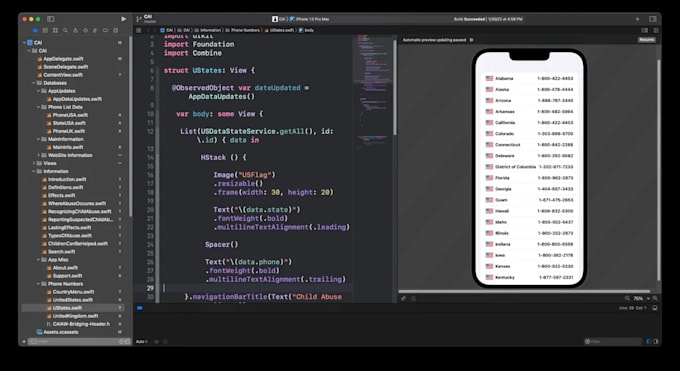Open the Breakpoint navigator tab
This screenshot has width=680, height=371.
pyautogui.click(x=105, y=30)
